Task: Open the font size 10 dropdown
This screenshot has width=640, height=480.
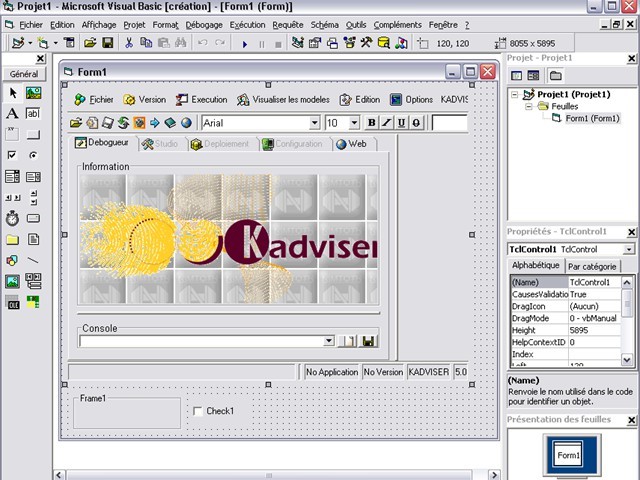Action: (x=354, y=123)
